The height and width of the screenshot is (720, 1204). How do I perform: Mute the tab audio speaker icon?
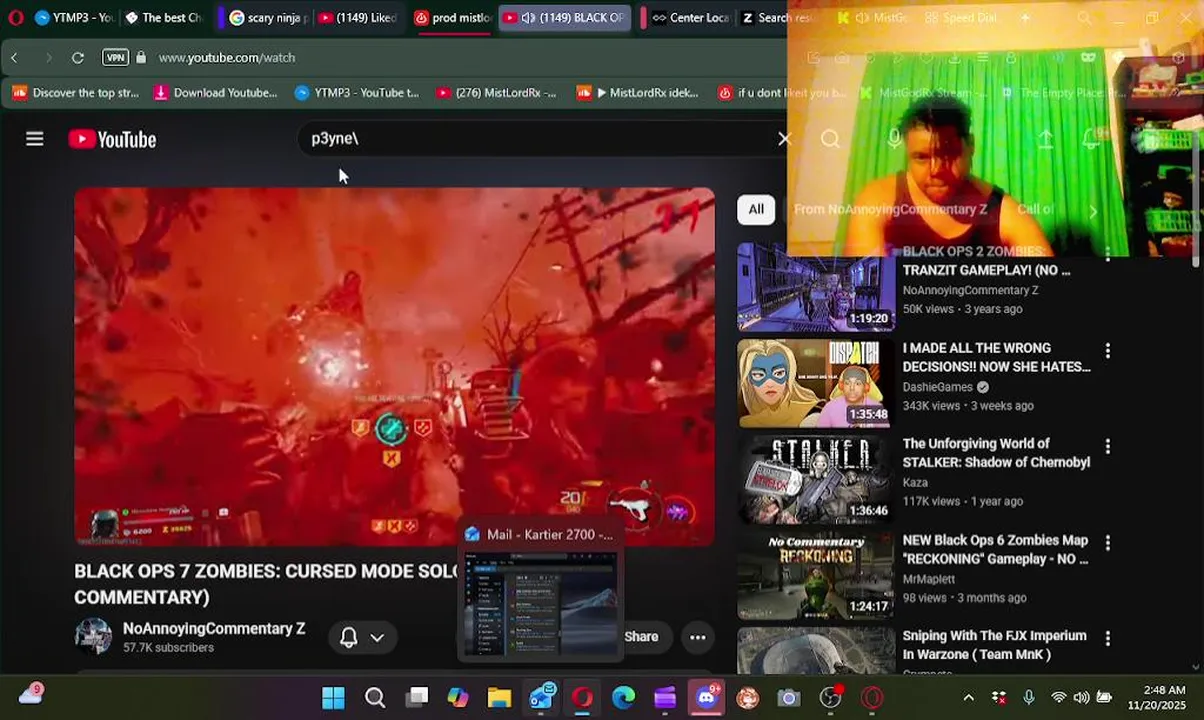point(528,18)
